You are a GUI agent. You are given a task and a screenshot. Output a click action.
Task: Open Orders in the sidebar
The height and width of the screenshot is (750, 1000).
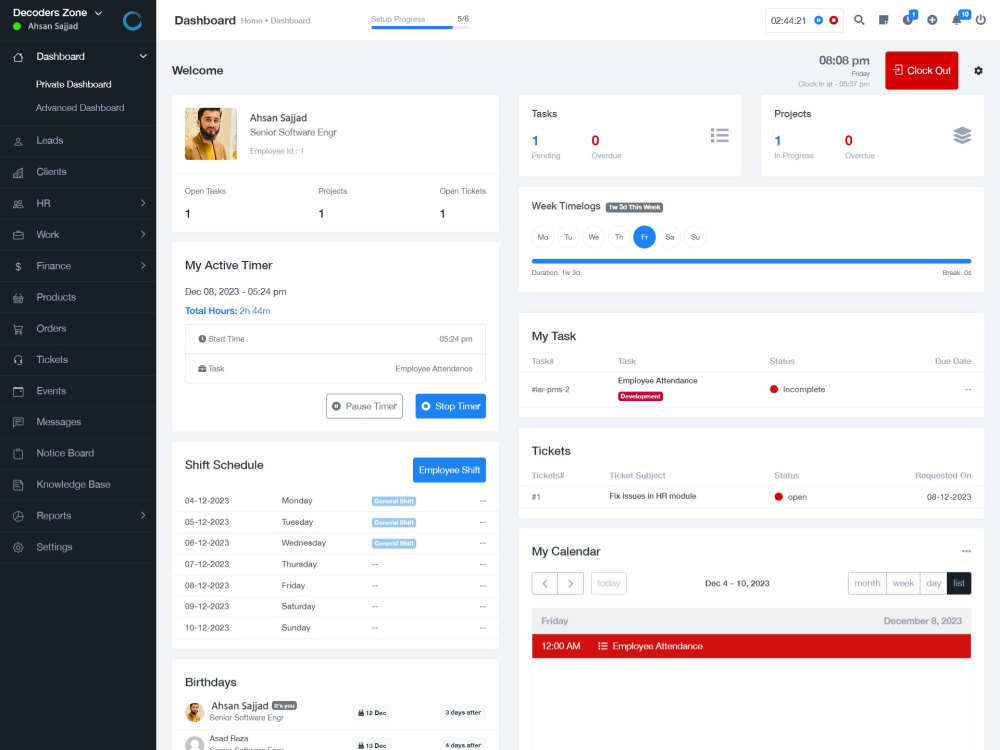pyautogui.click(x=78, y=328)
